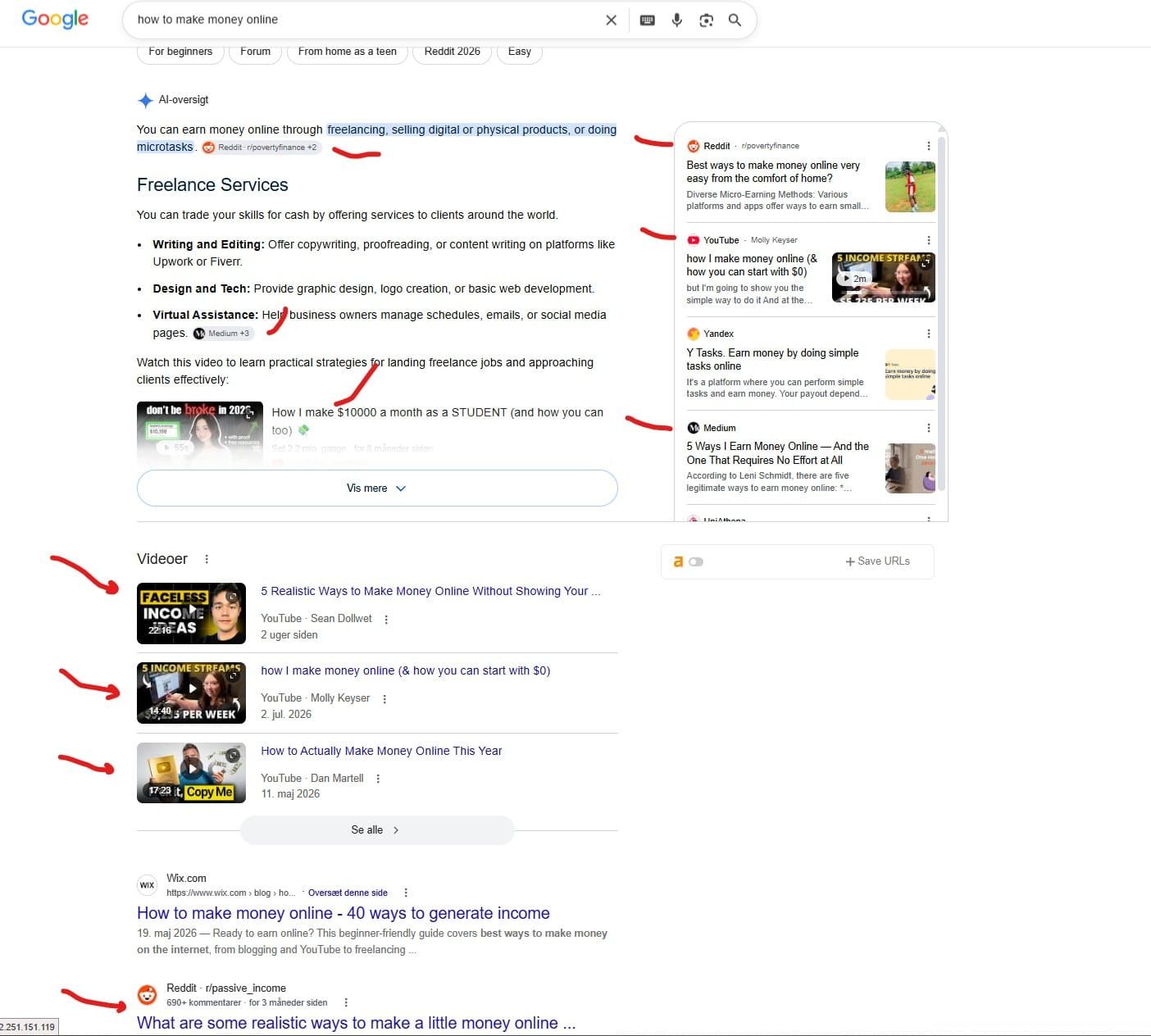This screenshot has width=1151, height=1036.
Task: Start voice search with the microphone icon
Action: (676, 20)
